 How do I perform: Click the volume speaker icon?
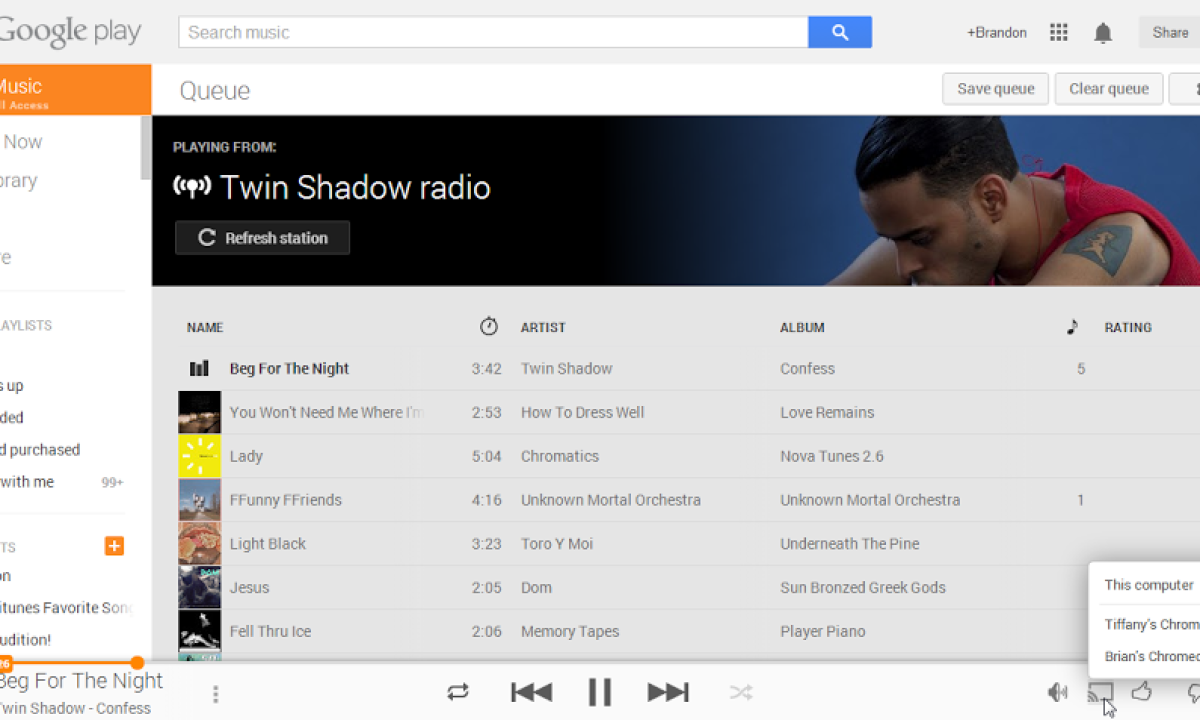(1057, 691)
